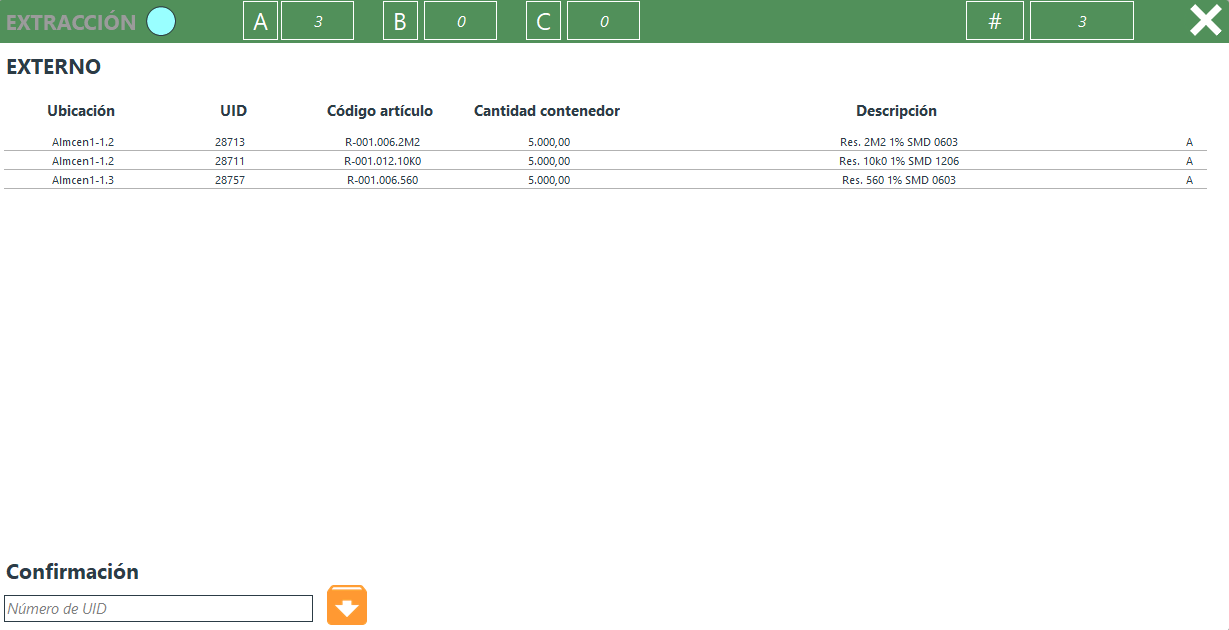The image size is (1229, 630).
Task: Click the # total count box
Action: pyautogui.click(x=994, y=21)
